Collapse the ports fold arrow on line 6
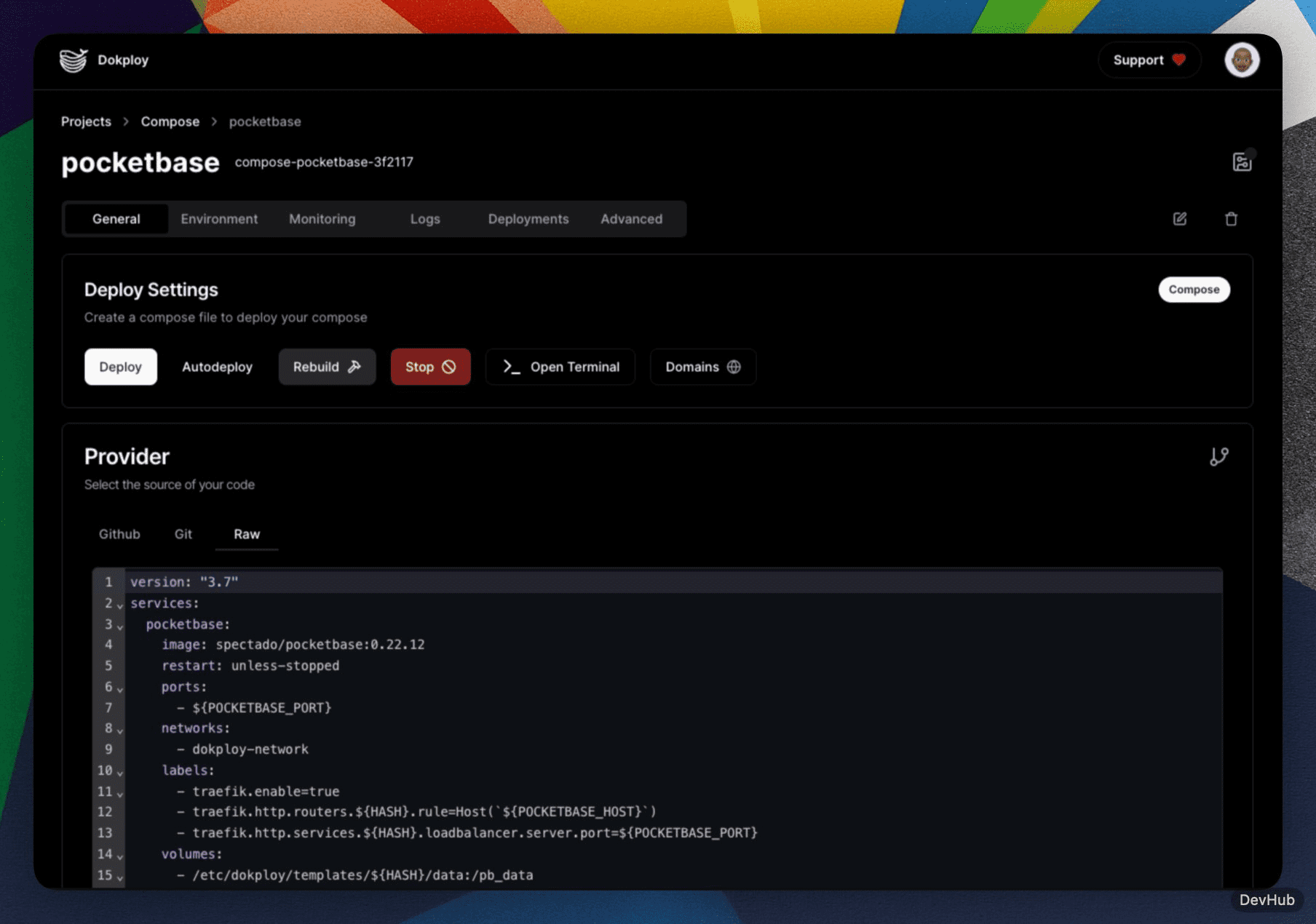 coord(120,689)
